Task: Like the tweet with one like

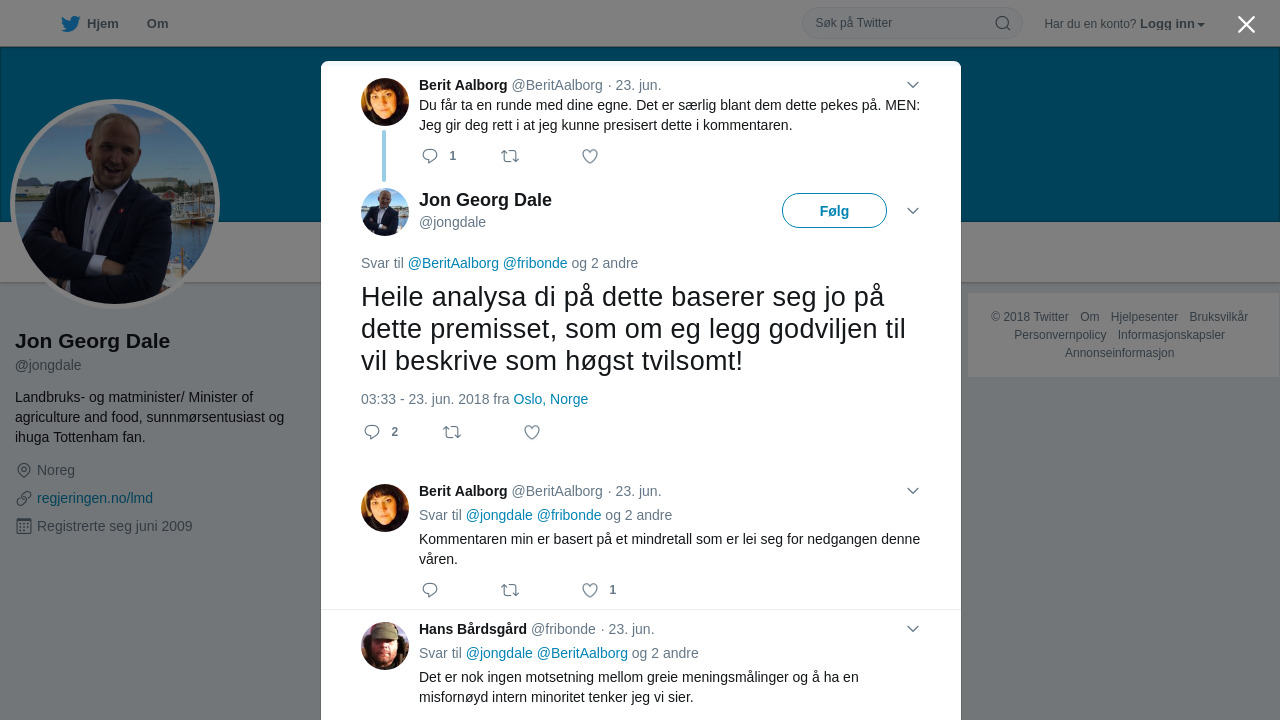Action: pos(590,590)
